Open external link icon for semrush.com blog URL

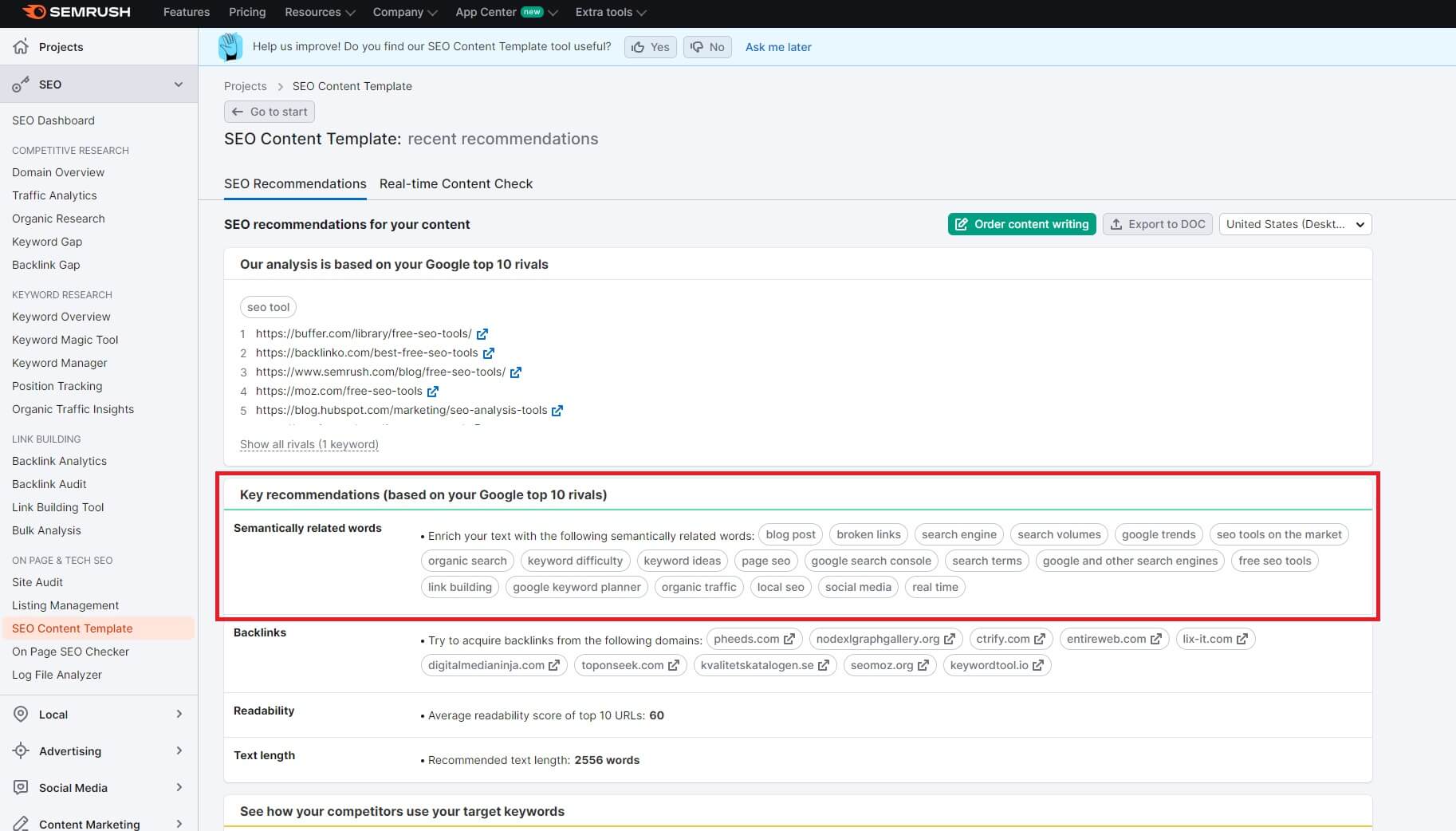[x=516, y=372]
